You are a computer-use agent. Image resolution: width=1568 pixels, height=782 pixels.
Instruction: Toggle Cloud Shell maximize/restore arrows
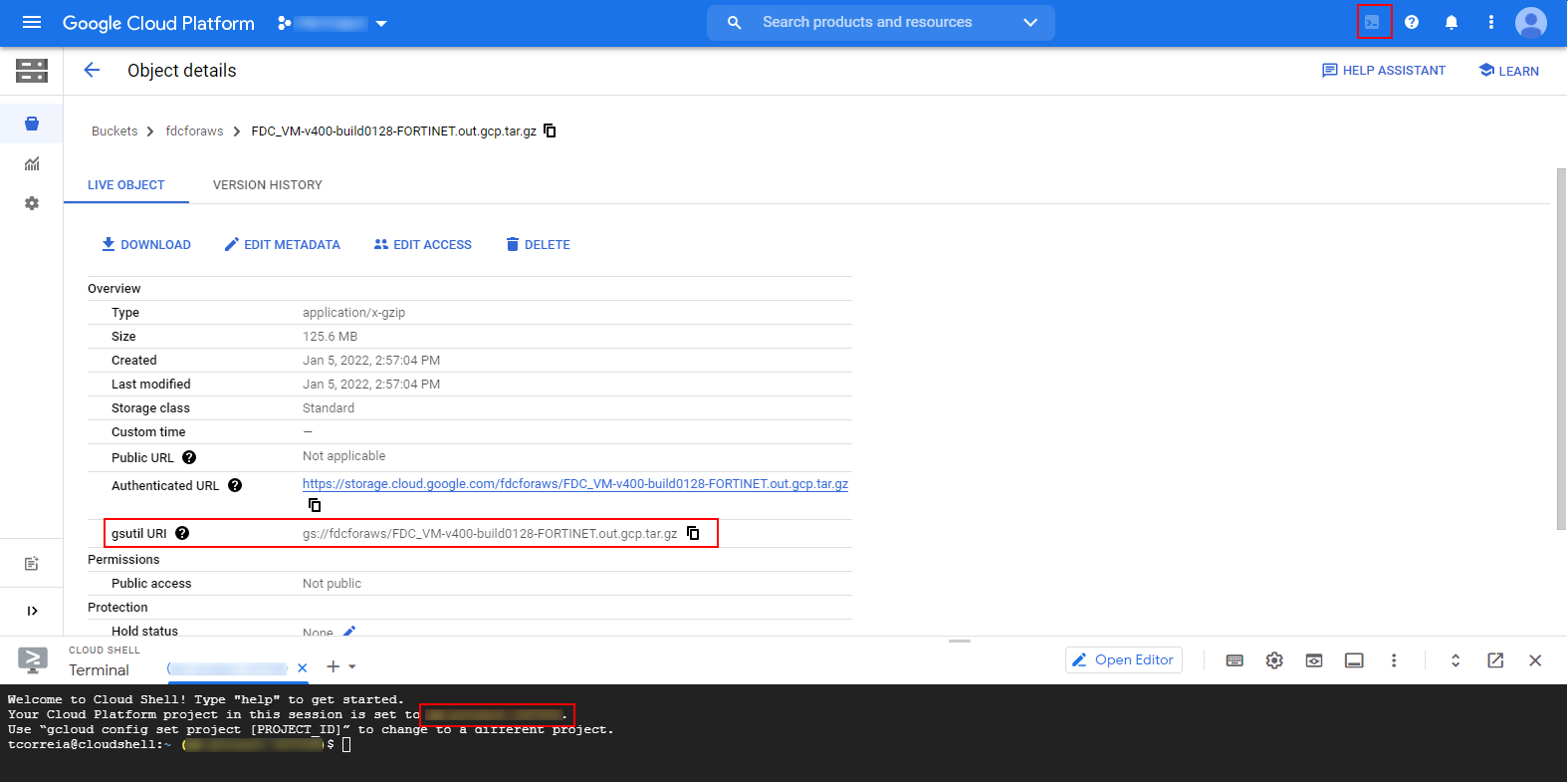(1456, 660)
